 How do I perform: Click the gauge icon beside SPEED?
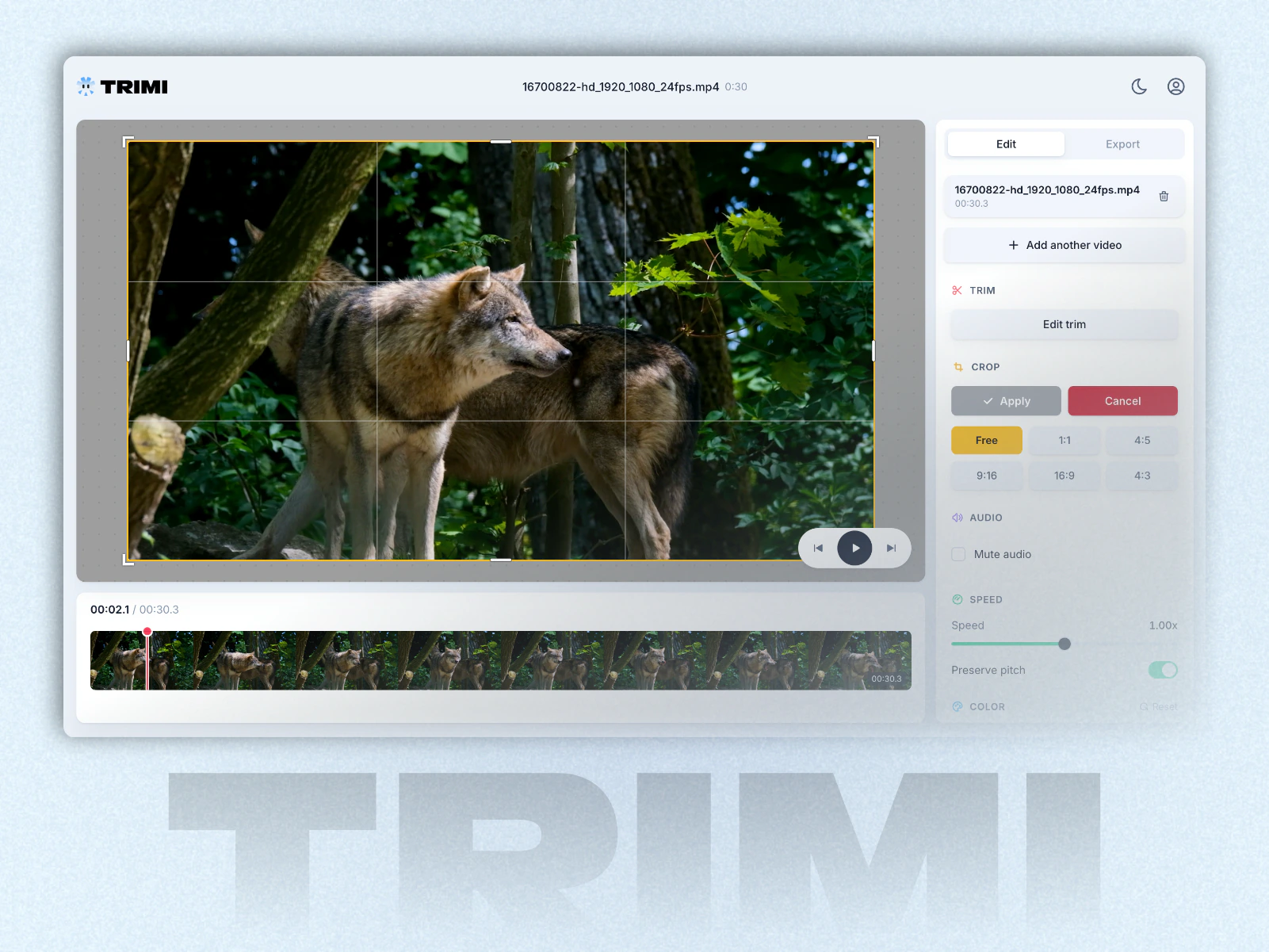[957, 599]
